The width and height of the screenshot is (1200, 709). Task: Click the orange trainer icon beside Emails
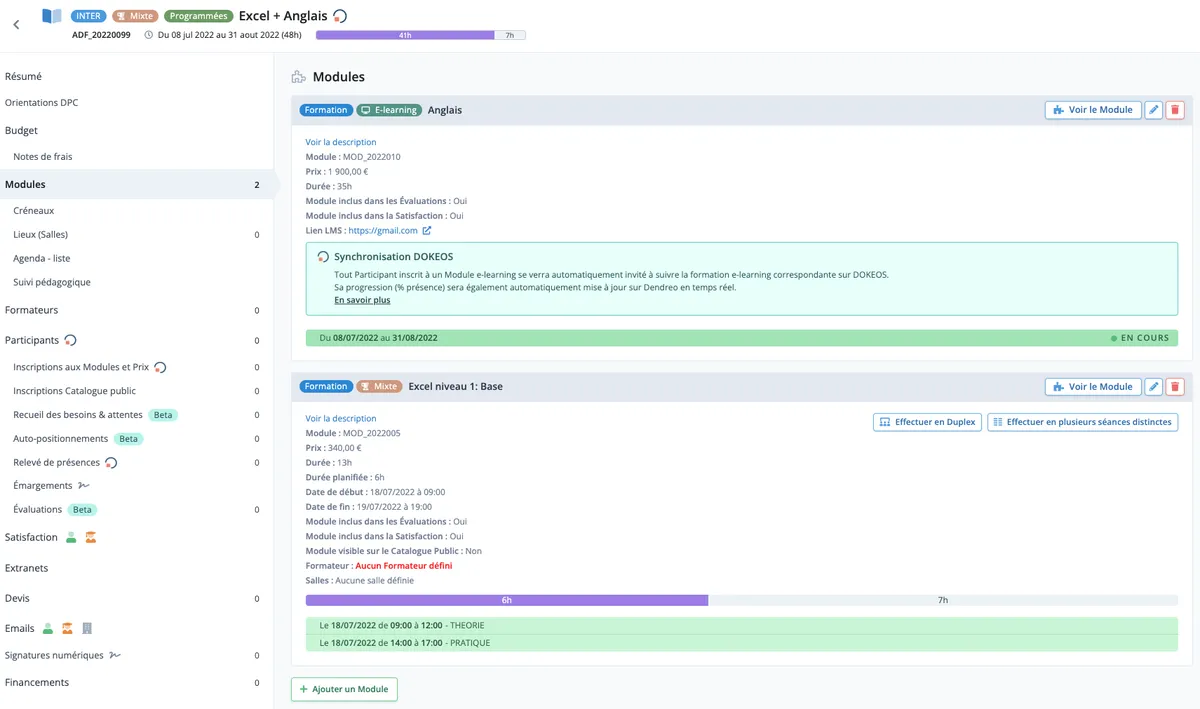(x=67, y=629)
